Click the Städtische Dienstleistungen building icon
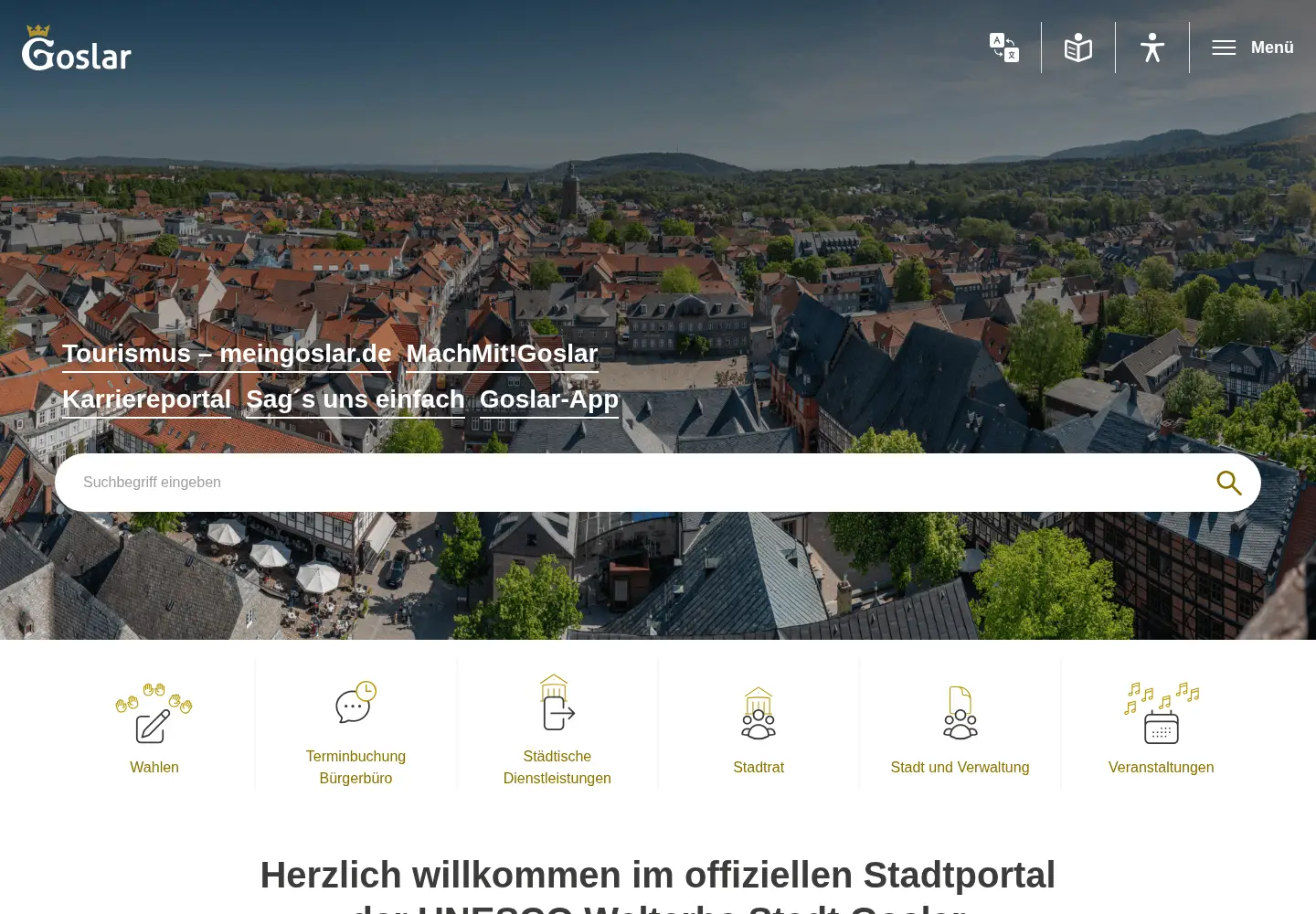Image resolution: width=1316 pixels, height=914 pixels. pyautogui.click(x=557, y=702)
